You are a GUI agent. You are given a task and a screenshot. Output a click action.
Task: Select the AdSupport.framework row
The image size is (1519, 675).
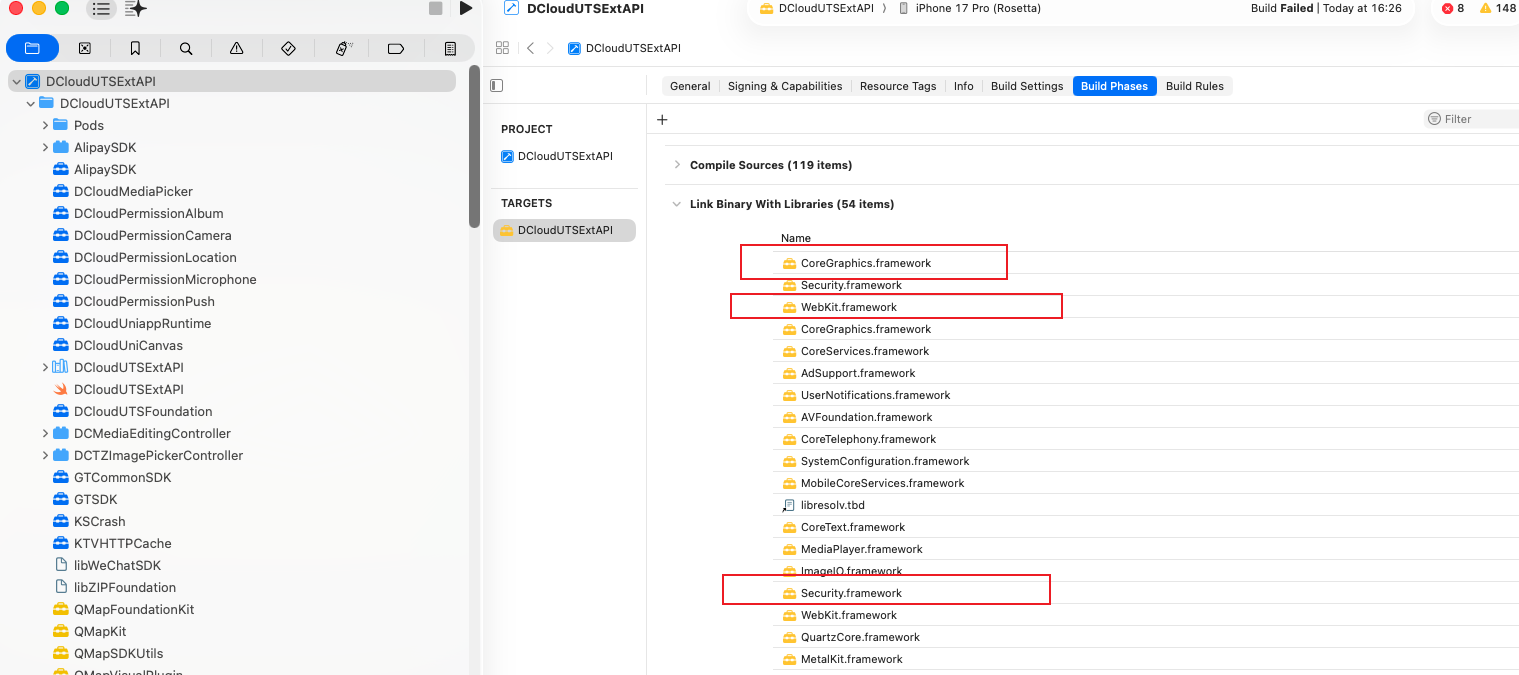1146,373
